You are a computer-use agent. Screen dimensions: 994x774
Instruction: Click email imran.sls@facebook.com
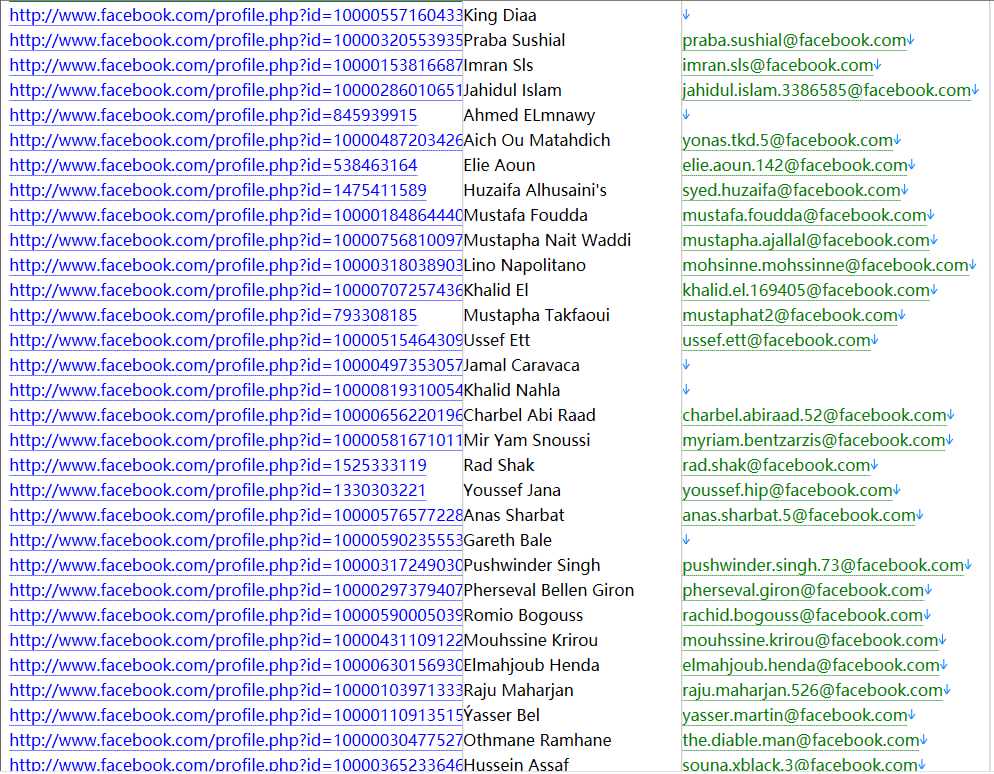(x=778, y=65)
